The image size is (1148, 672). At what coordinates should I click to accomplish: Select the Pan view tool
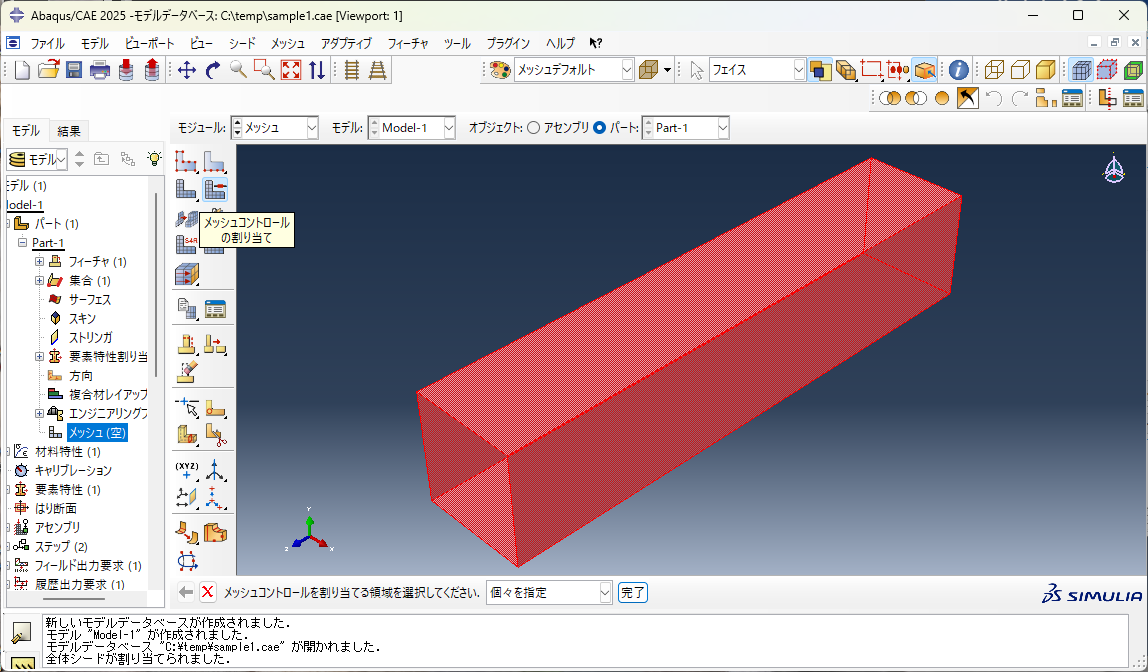[x=186, y=70]
